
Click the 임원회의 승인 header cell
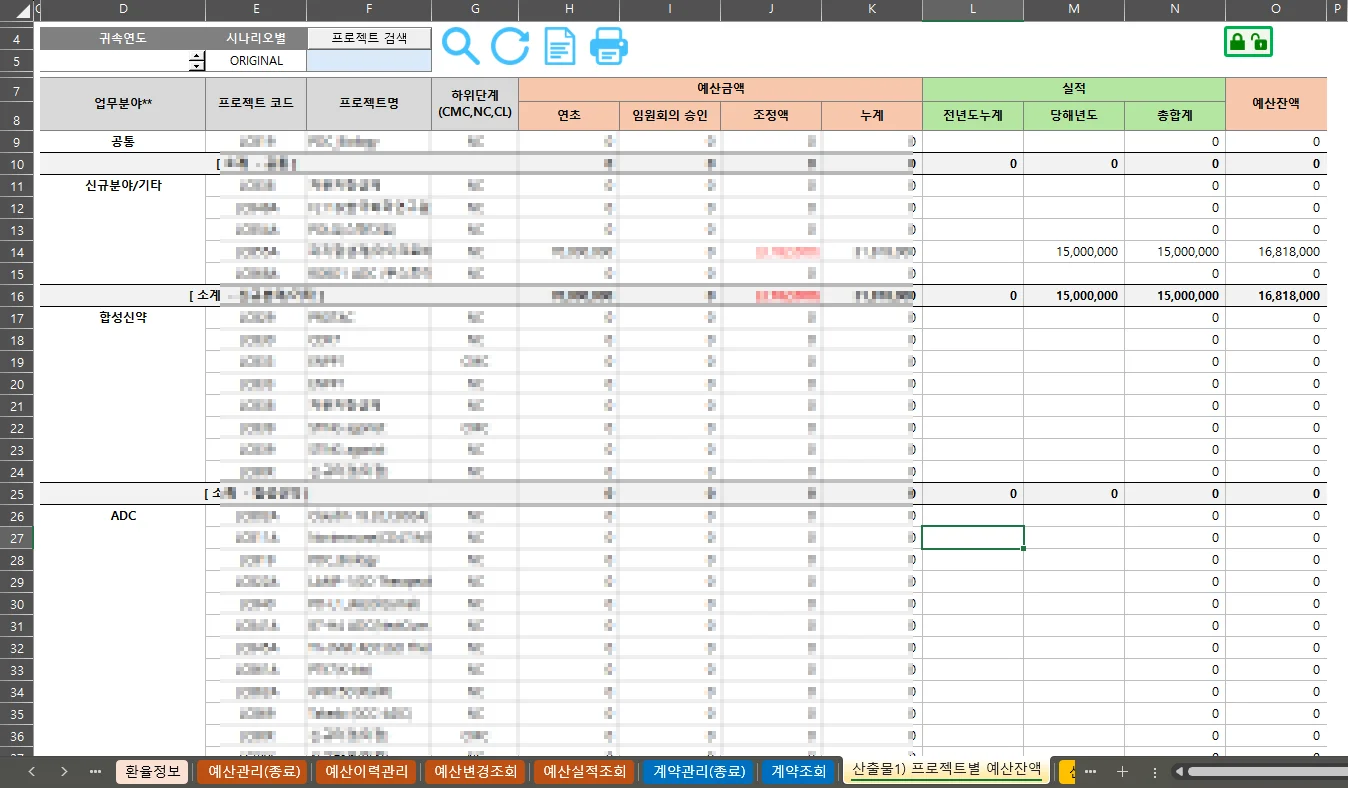tap(670, 115)
